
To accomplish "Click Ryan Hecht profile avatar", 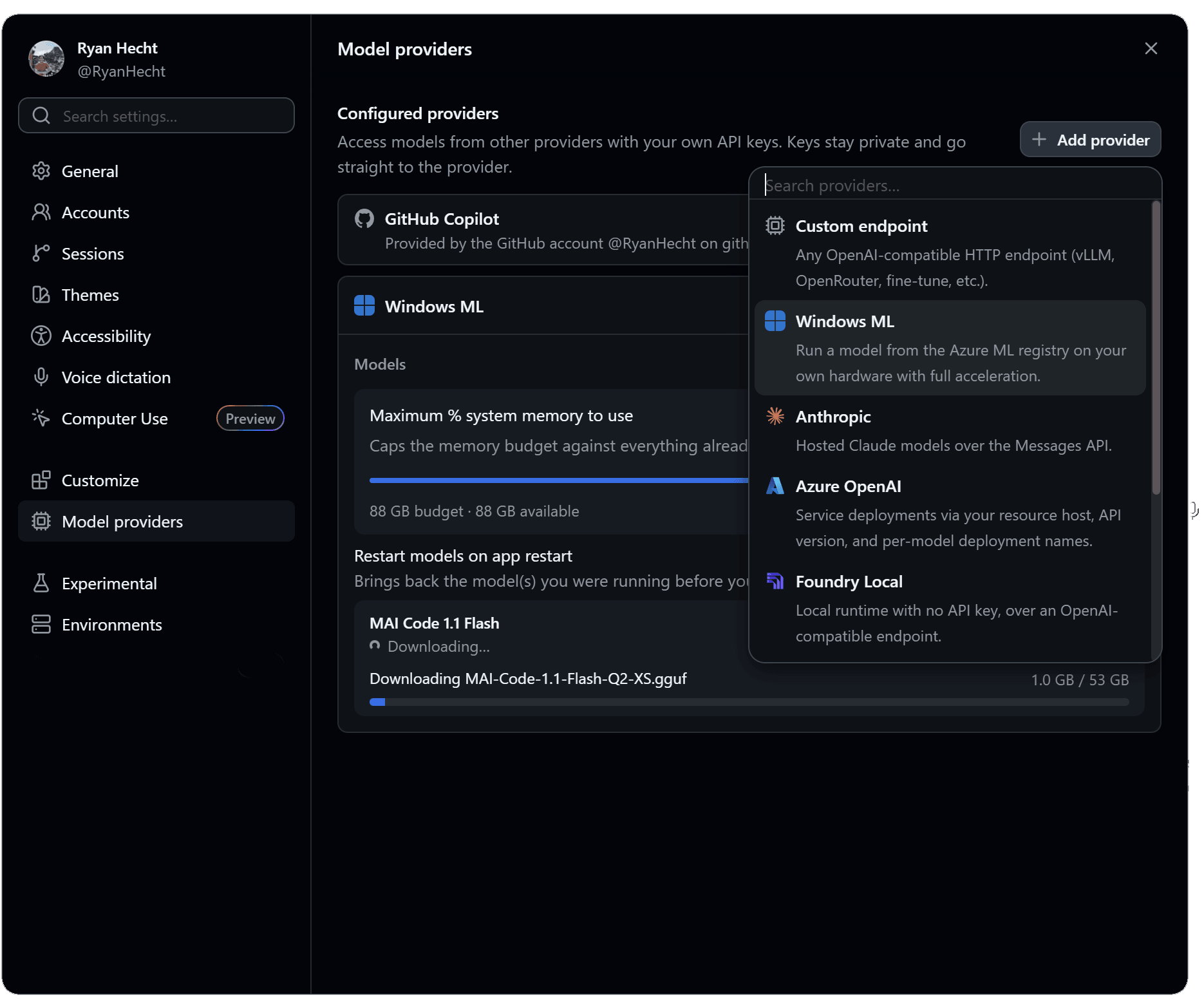I will pos(46,59).
